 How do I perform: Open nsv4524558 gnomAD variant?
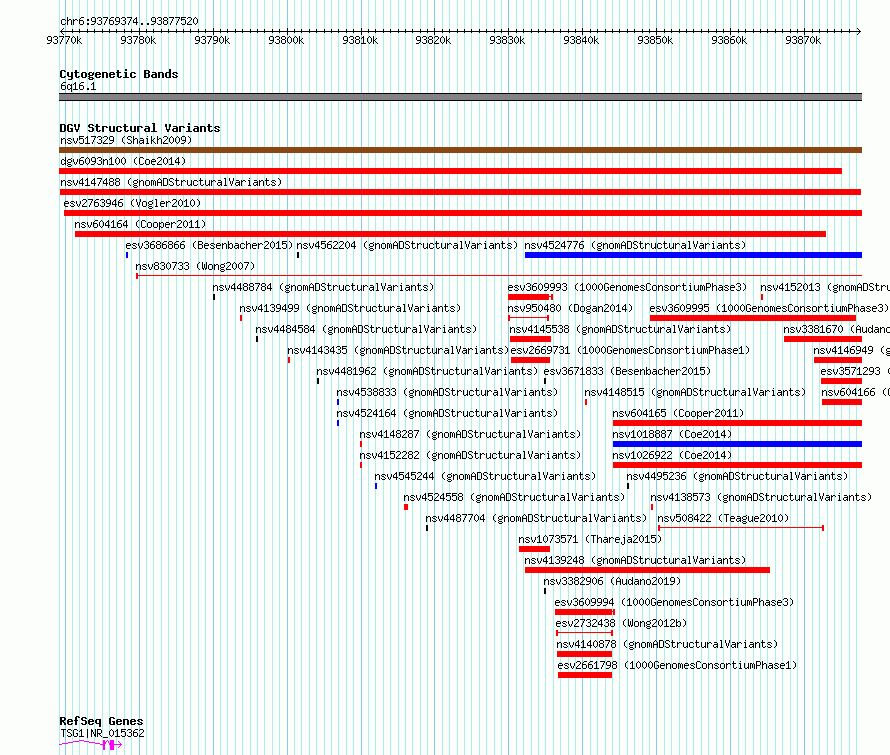point(514,497)
